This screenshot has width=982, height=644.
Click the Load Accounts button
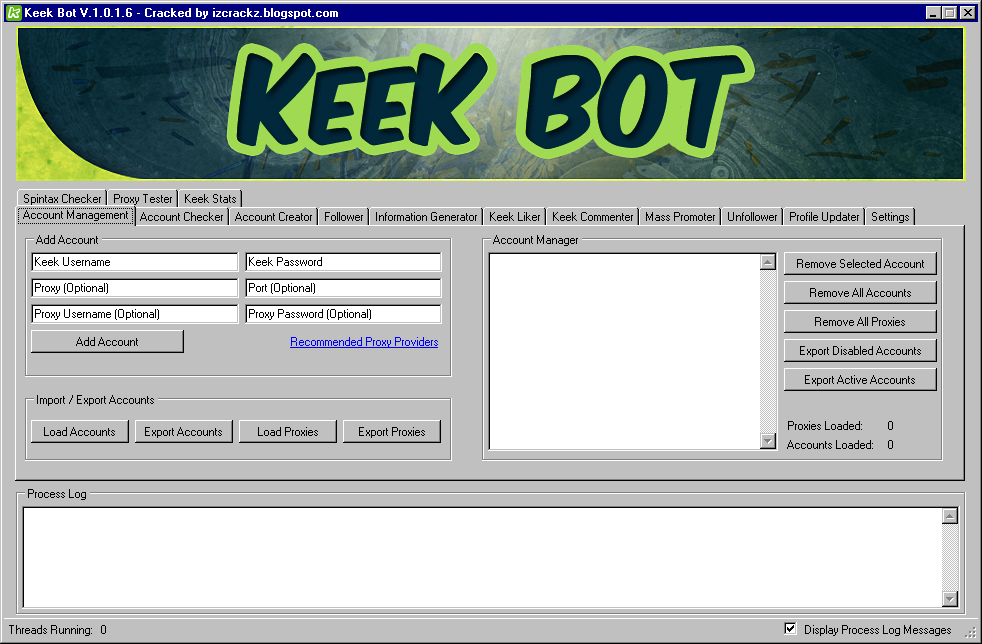tap(80, 432)
